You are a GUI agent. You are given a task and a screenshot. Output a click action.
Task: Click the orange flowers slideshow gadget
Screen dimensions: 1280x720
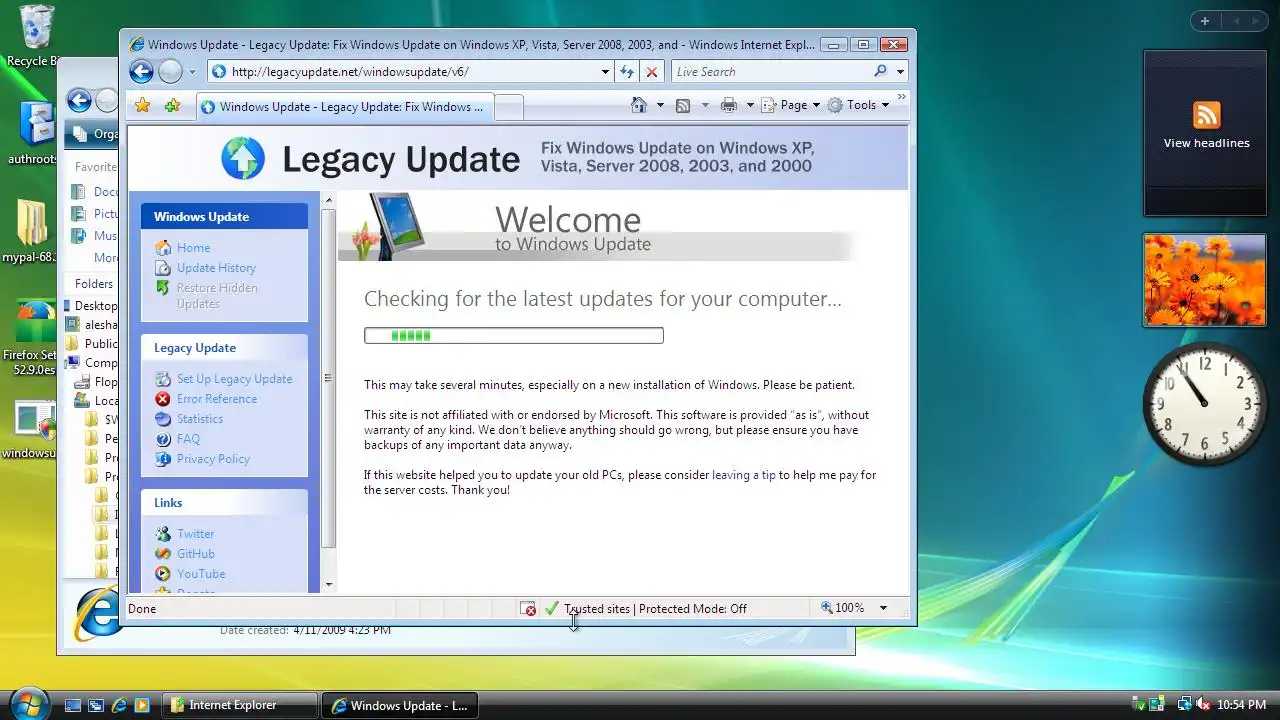(x=1204, y=280)
